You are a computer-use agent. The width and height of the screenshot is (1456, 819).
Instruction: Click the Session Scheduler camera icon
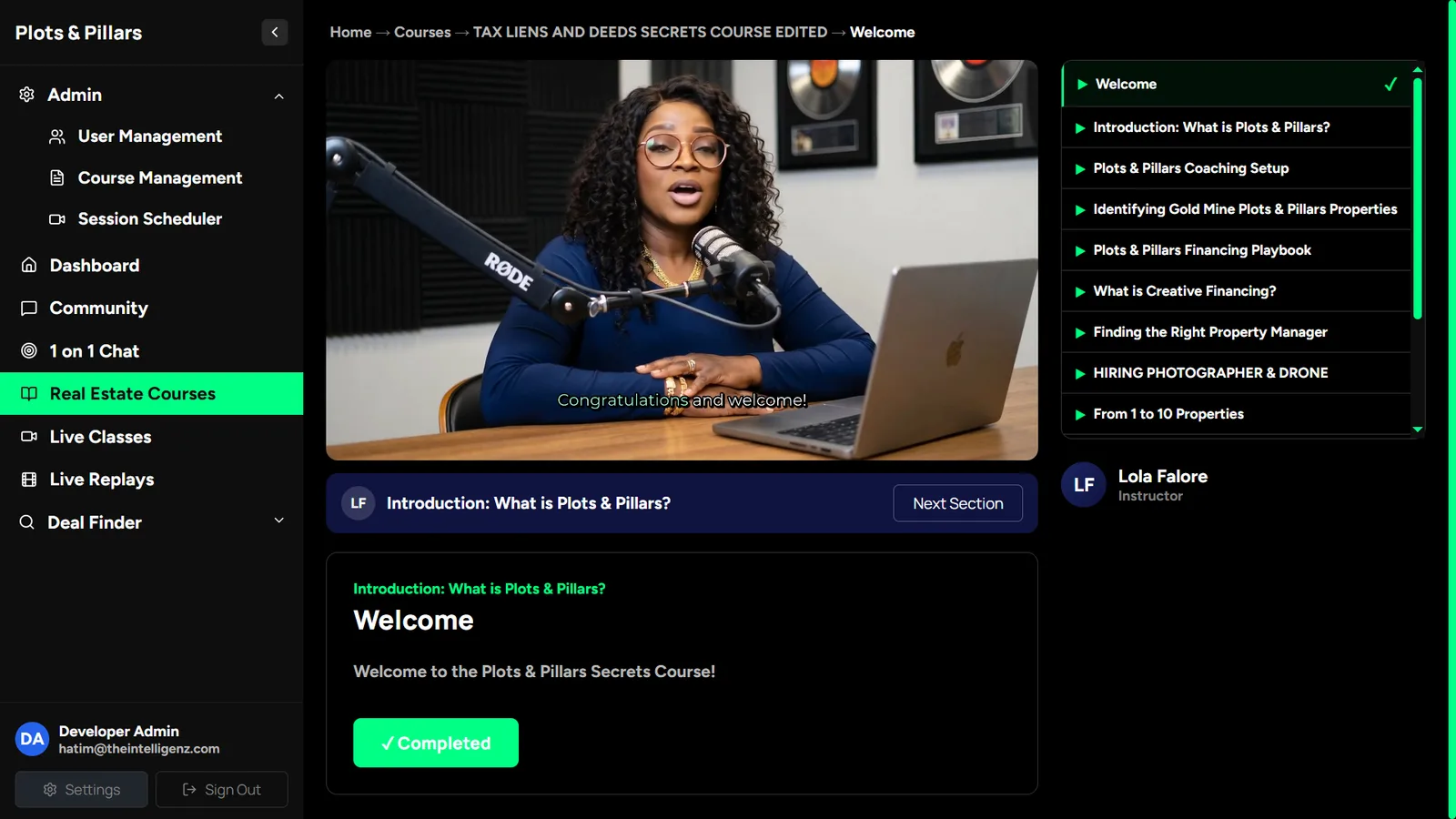click(x=57, y=219)
